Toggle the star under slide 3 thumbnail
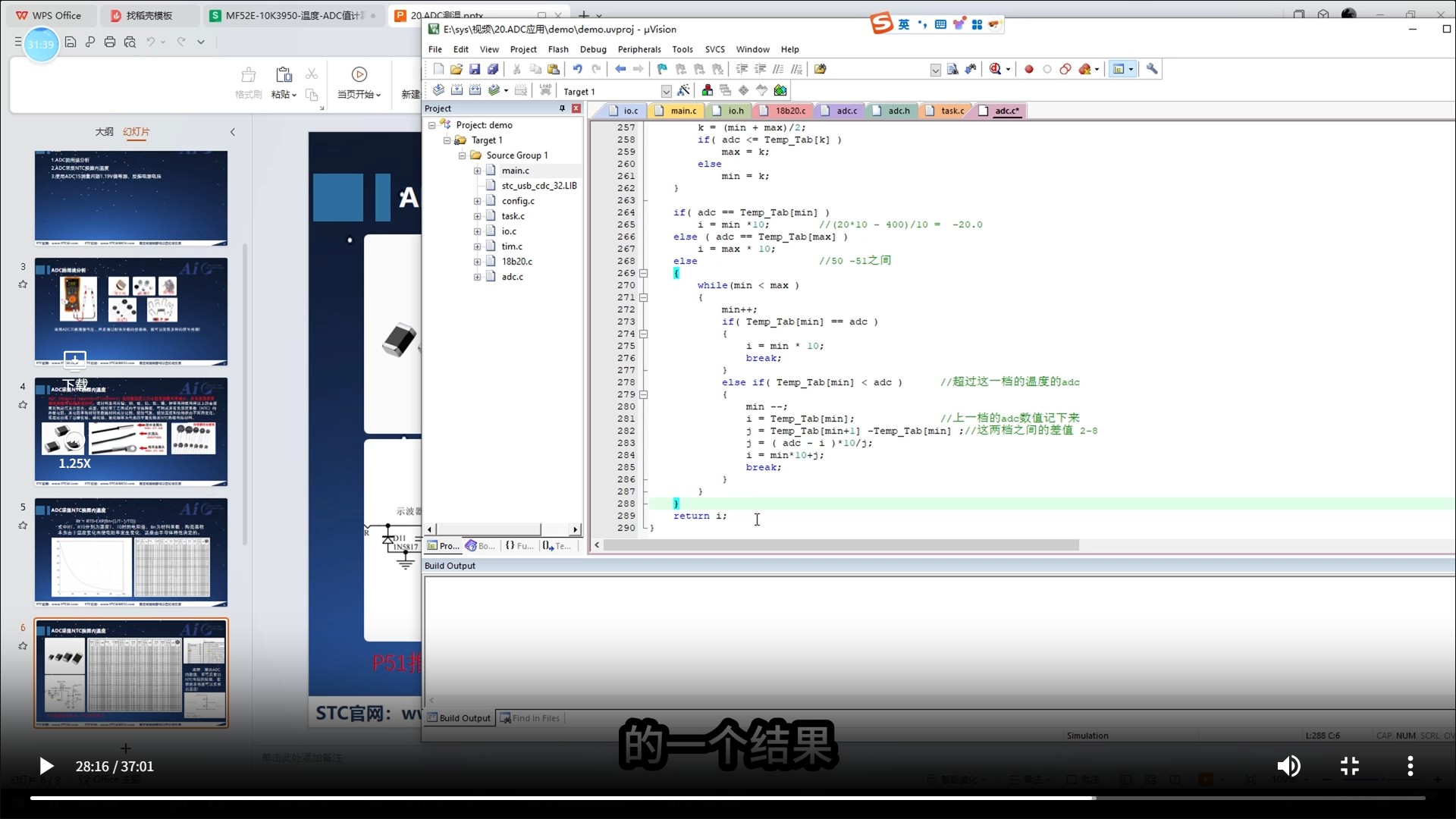 (x=23, y=284)
